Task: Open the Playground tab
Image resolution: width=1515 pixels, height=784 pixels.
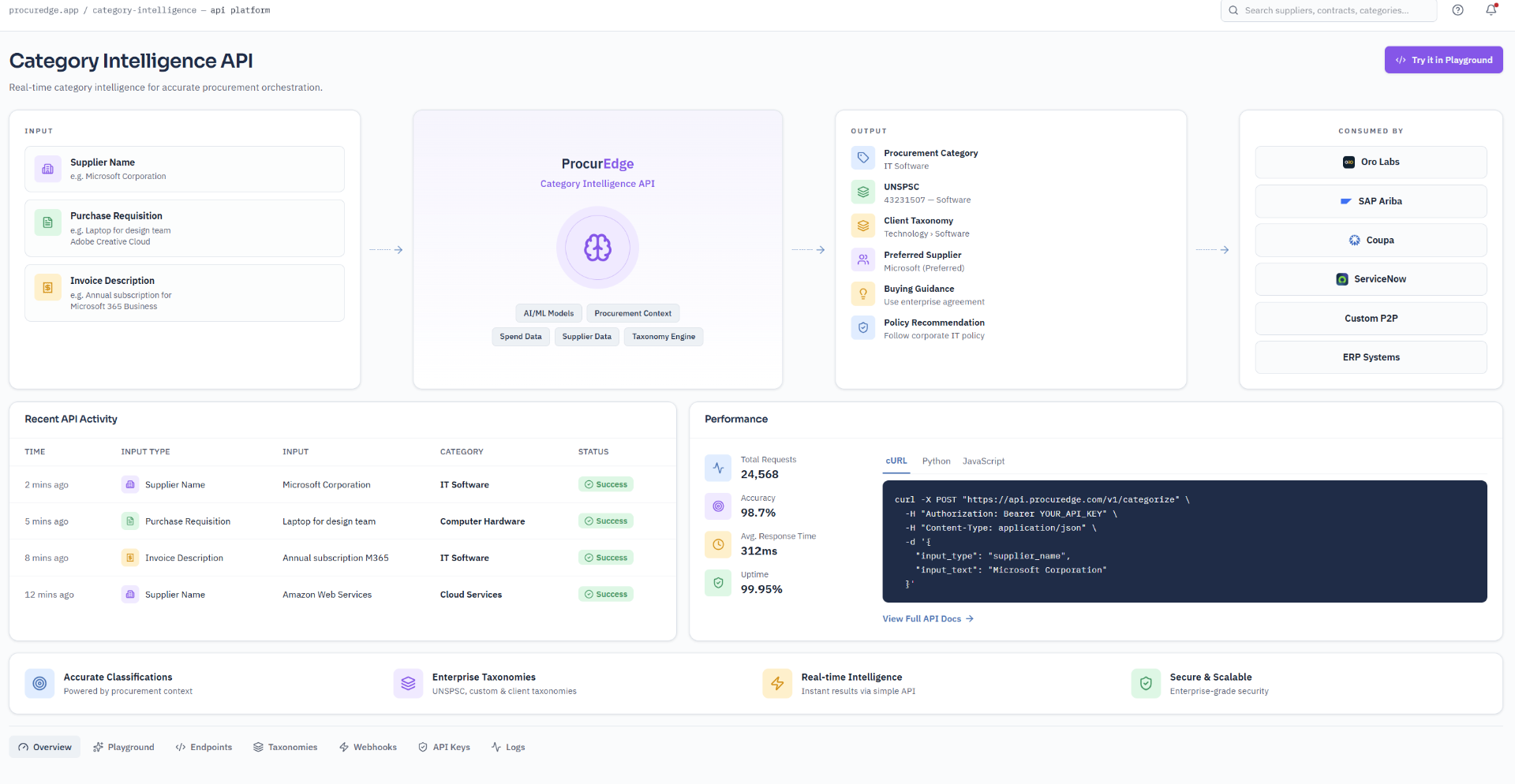Action: [x=124, y=747]
